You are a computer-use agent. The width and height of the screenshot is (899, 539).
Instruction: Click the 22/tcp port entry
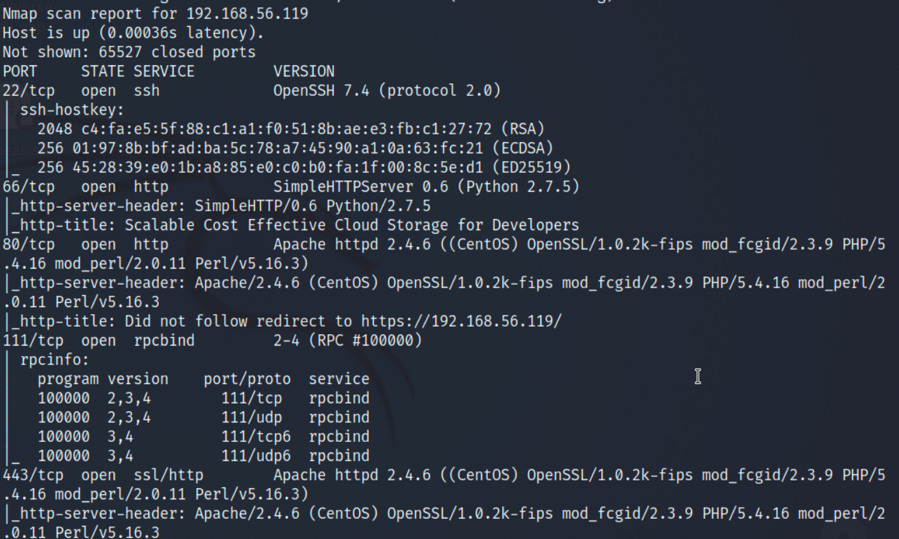point(29,91)
